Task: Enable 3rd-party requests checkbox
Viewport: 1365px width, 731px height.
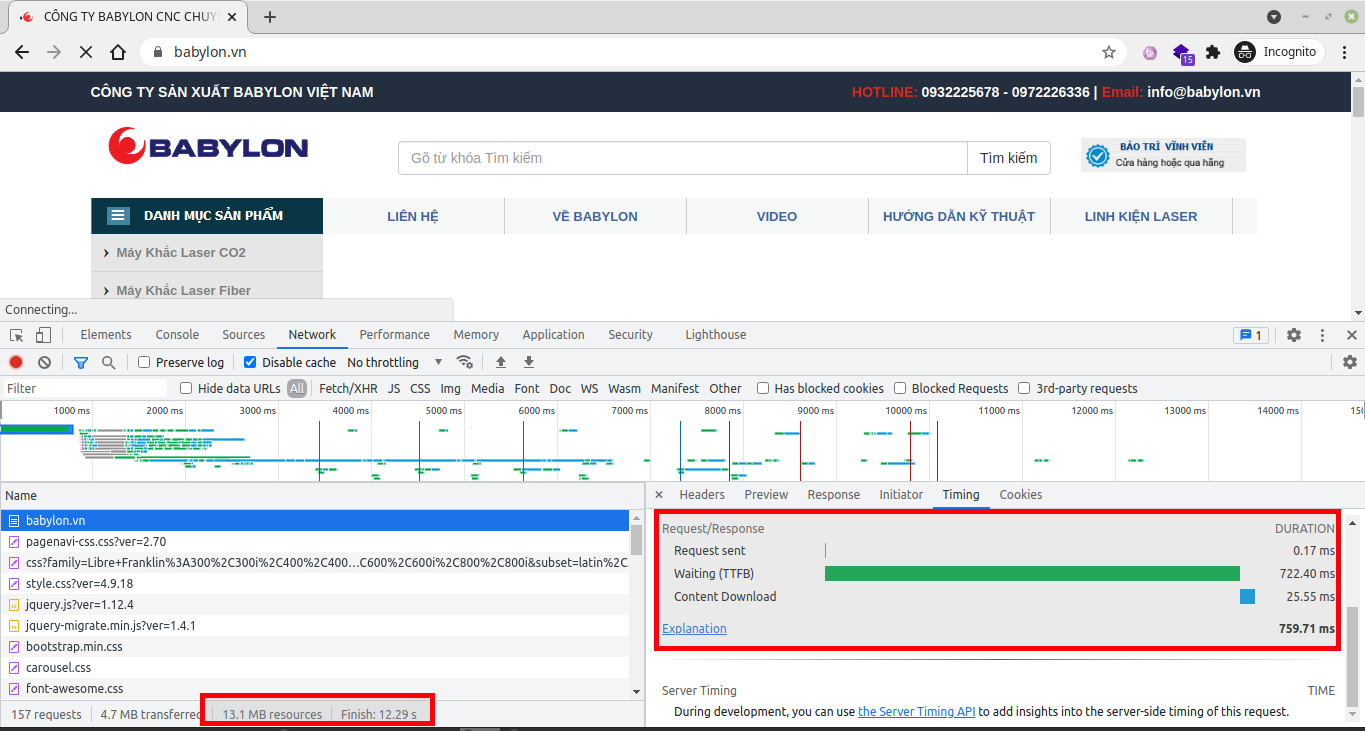Action: (1024, 388)
